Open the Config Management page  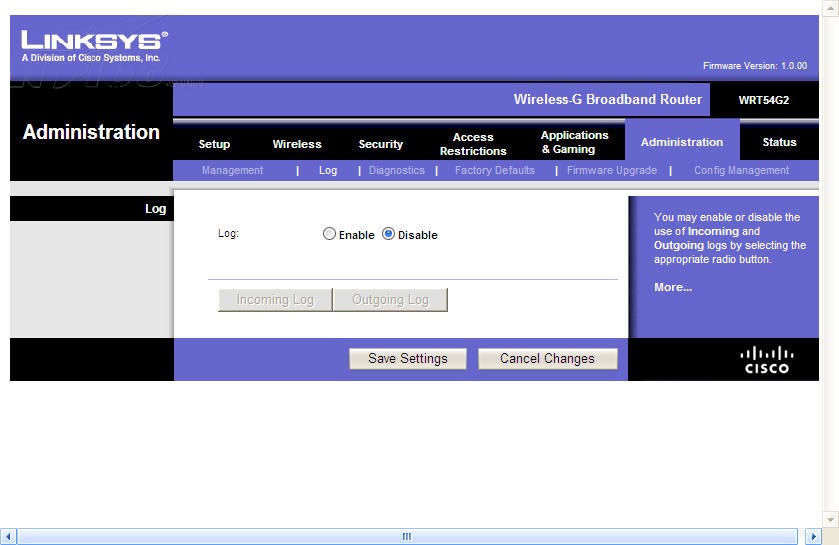click(742, 170)
